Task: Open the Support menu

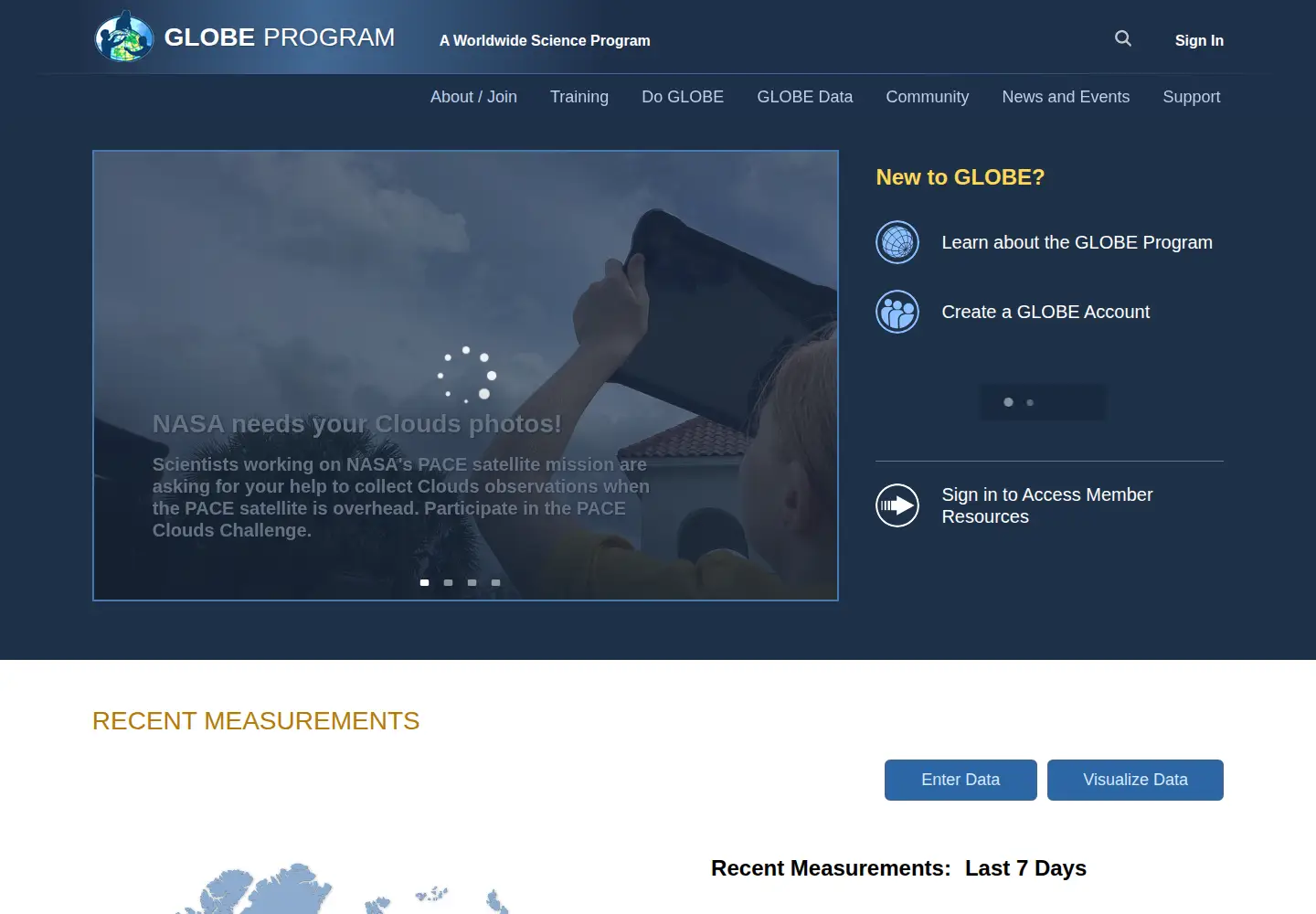Action: pyautogui.click(x=1192, y=97)
